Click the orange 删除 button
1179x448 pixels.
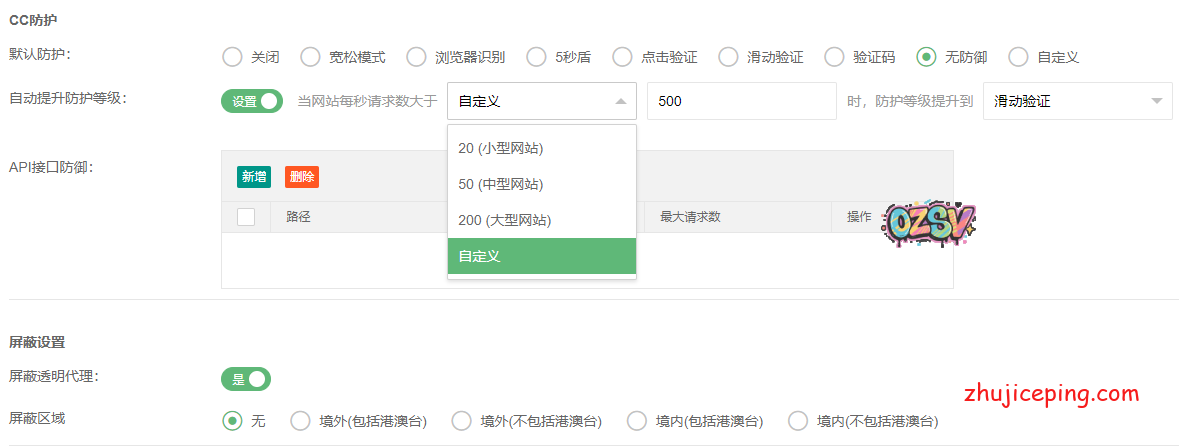click(301, 177)
